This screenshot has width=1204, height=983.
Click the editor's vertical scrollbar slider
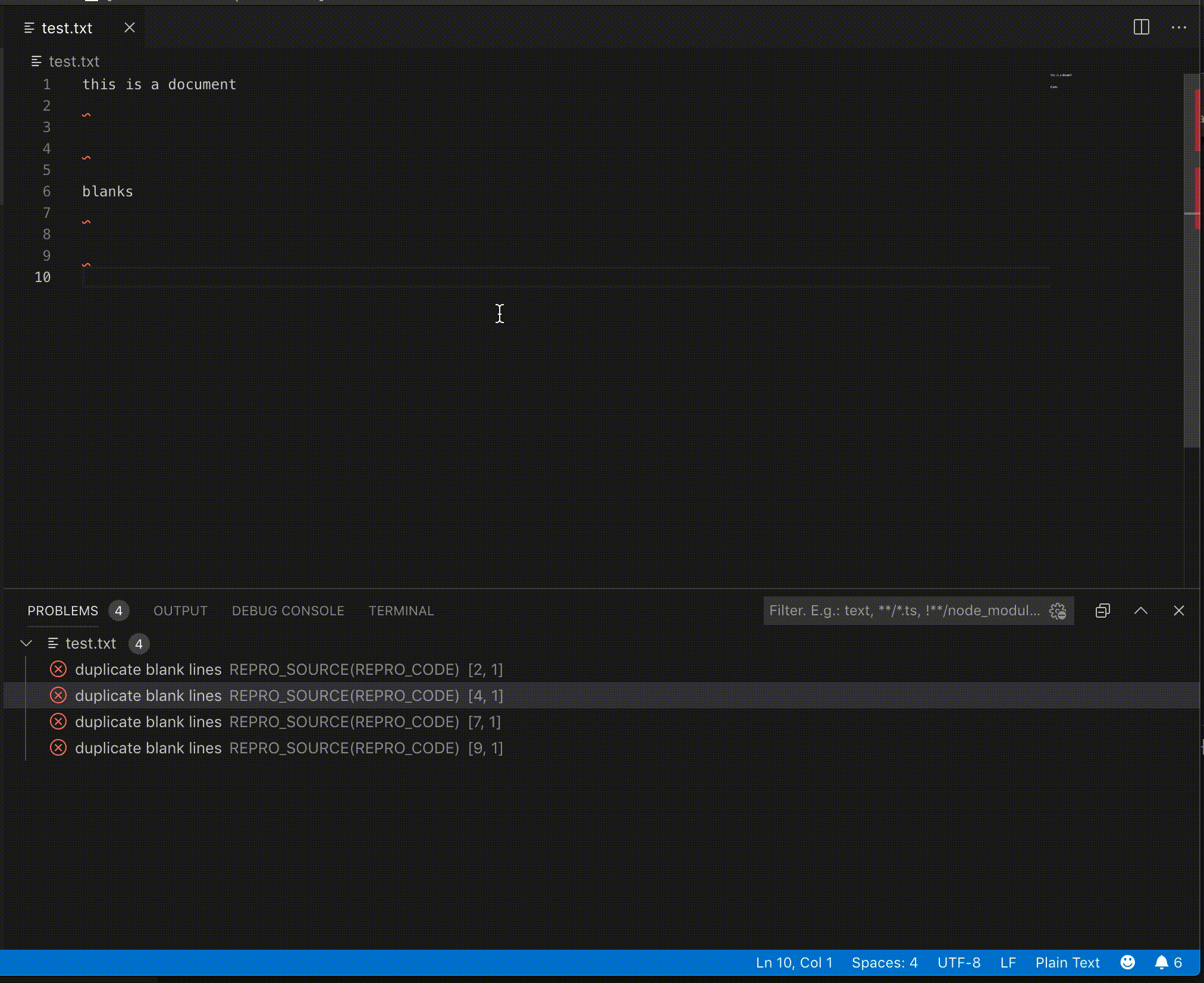tap(1192, 260)
